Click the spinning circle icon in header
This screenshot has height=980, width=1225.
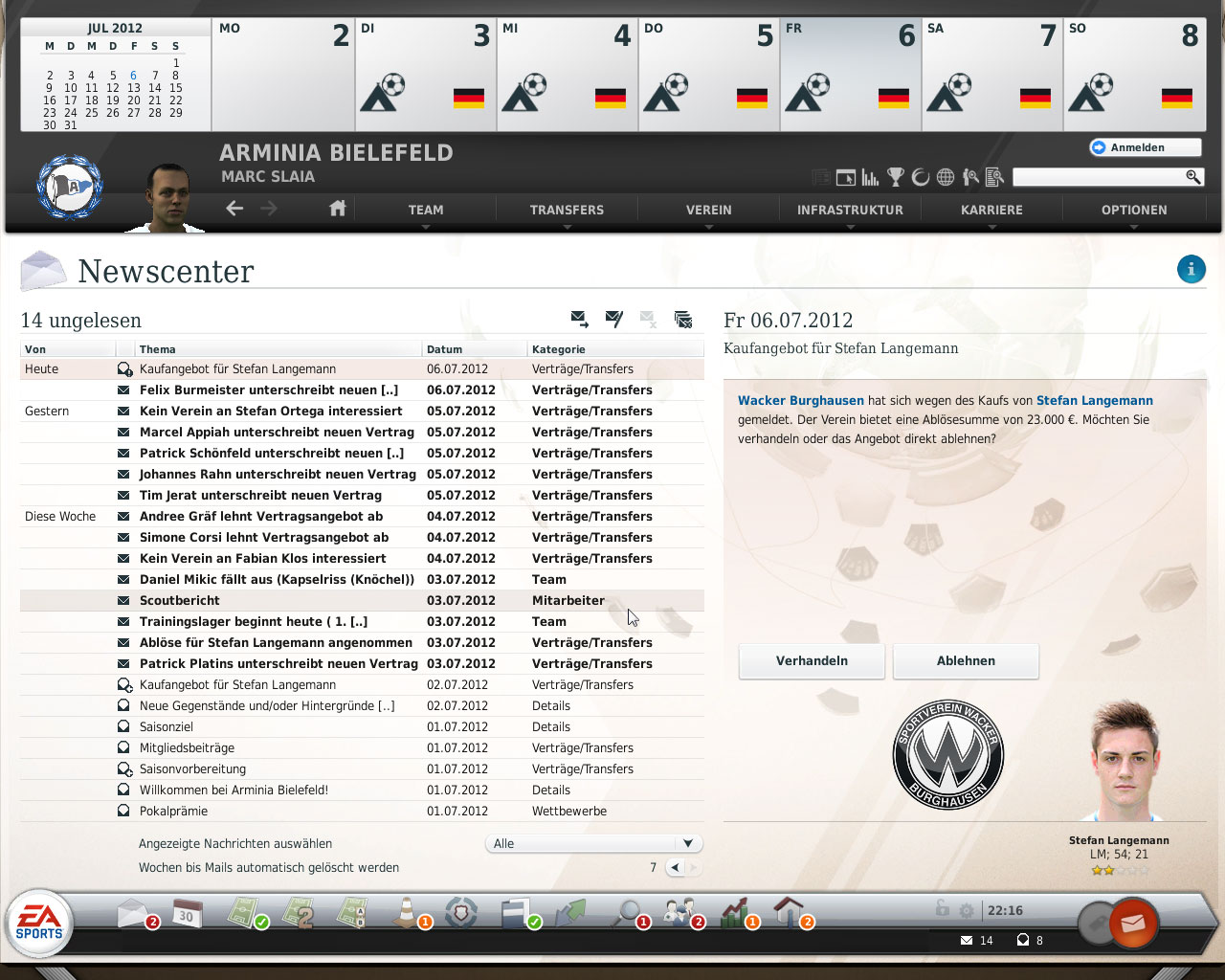point(921,177)
